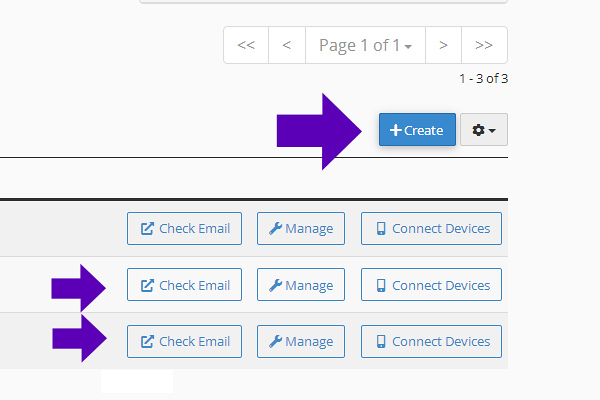Viewport: 600px width, 400px height.
Task: Jump to last page with >> button
Action: click(484, 45)
